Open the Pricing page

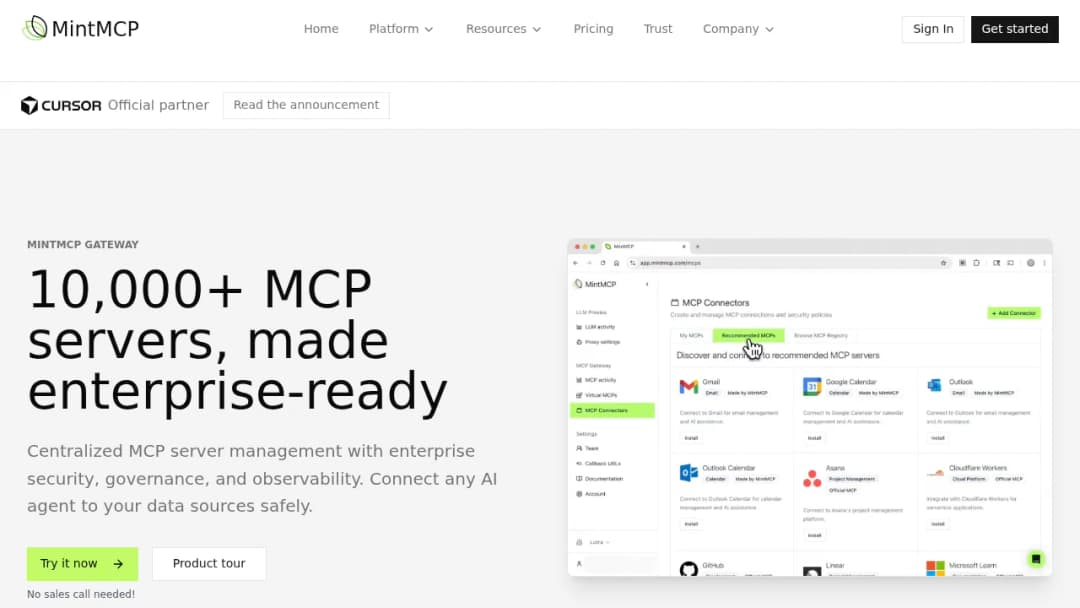[593, 29]
